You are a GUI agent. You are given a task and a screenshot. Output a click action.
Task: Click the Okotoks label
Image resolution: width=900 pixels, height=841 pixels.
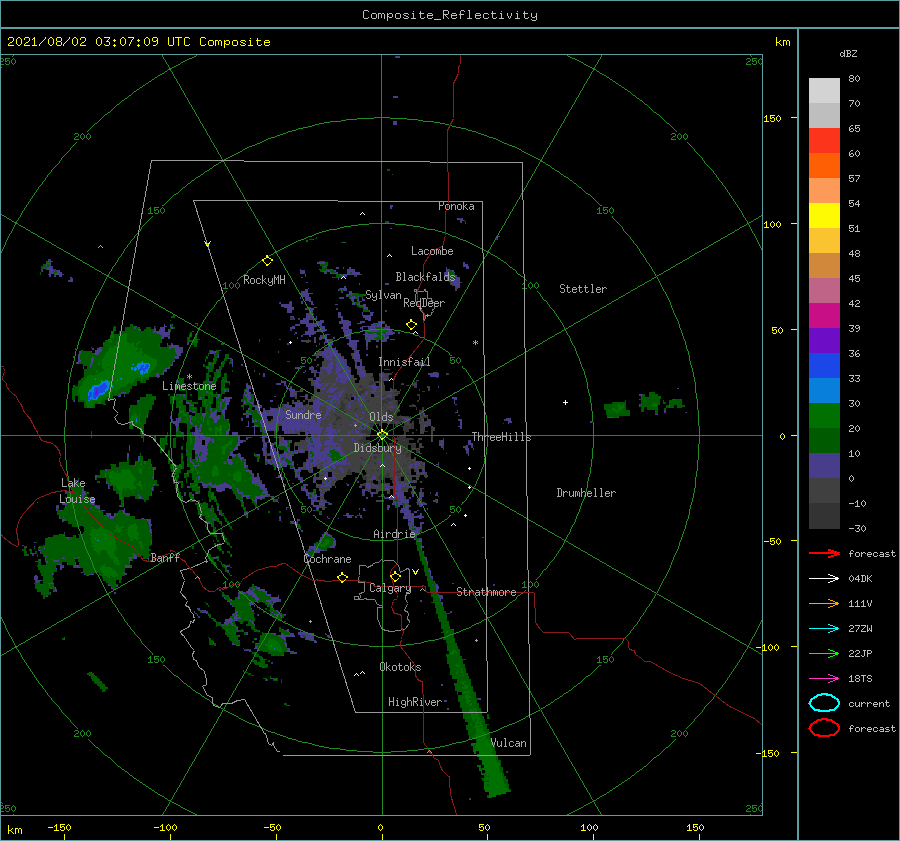pos(400,667)
